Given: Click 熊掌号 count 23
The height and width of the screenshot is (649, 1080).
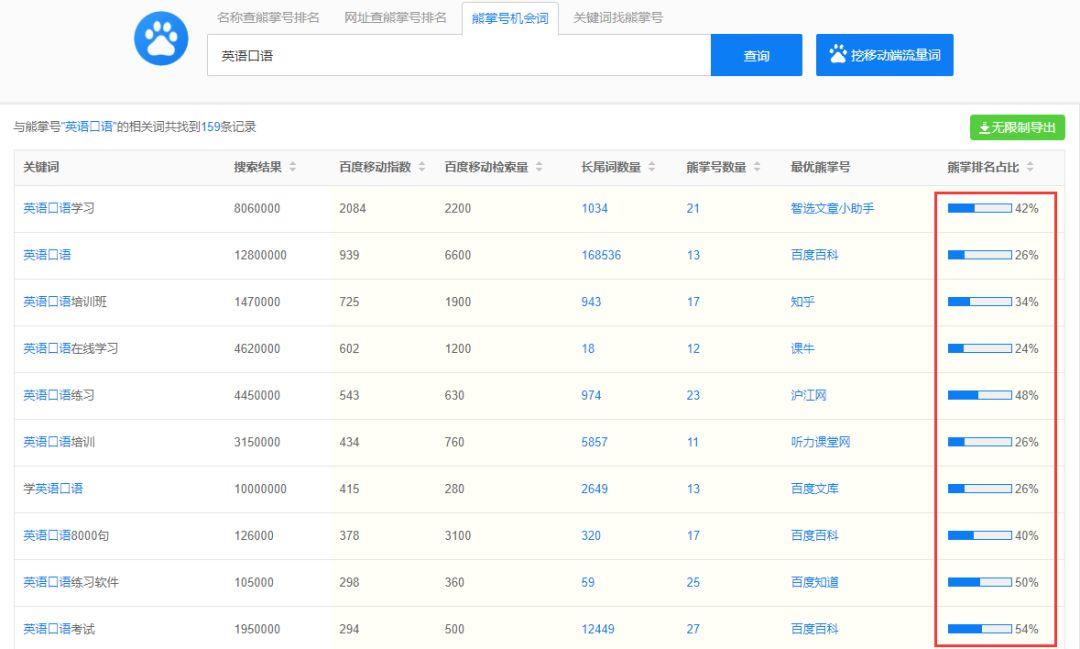Looking at the screenshot, I should pyautogui.click(x=693, y=395).
